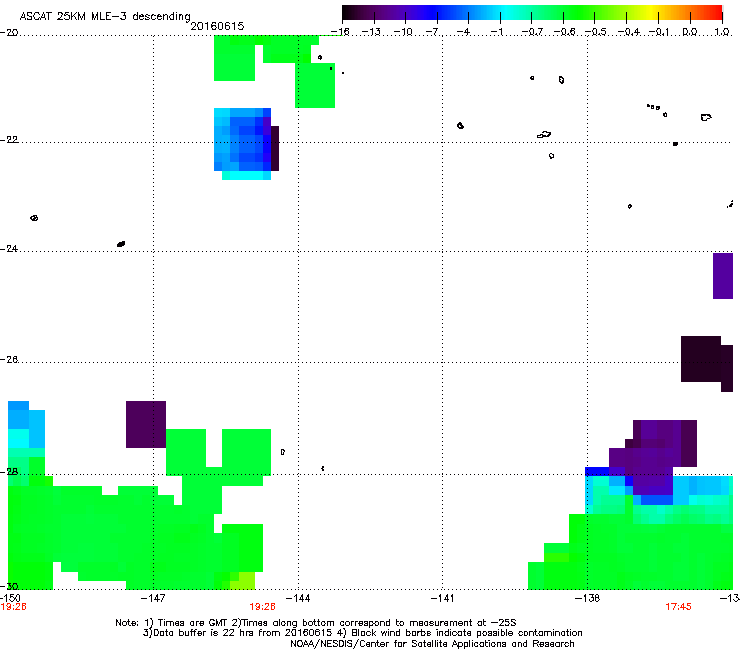Screen dimensions: 740x650
Task: Click the -0.4 label on the color scale
Action: [x=629, y=32]
